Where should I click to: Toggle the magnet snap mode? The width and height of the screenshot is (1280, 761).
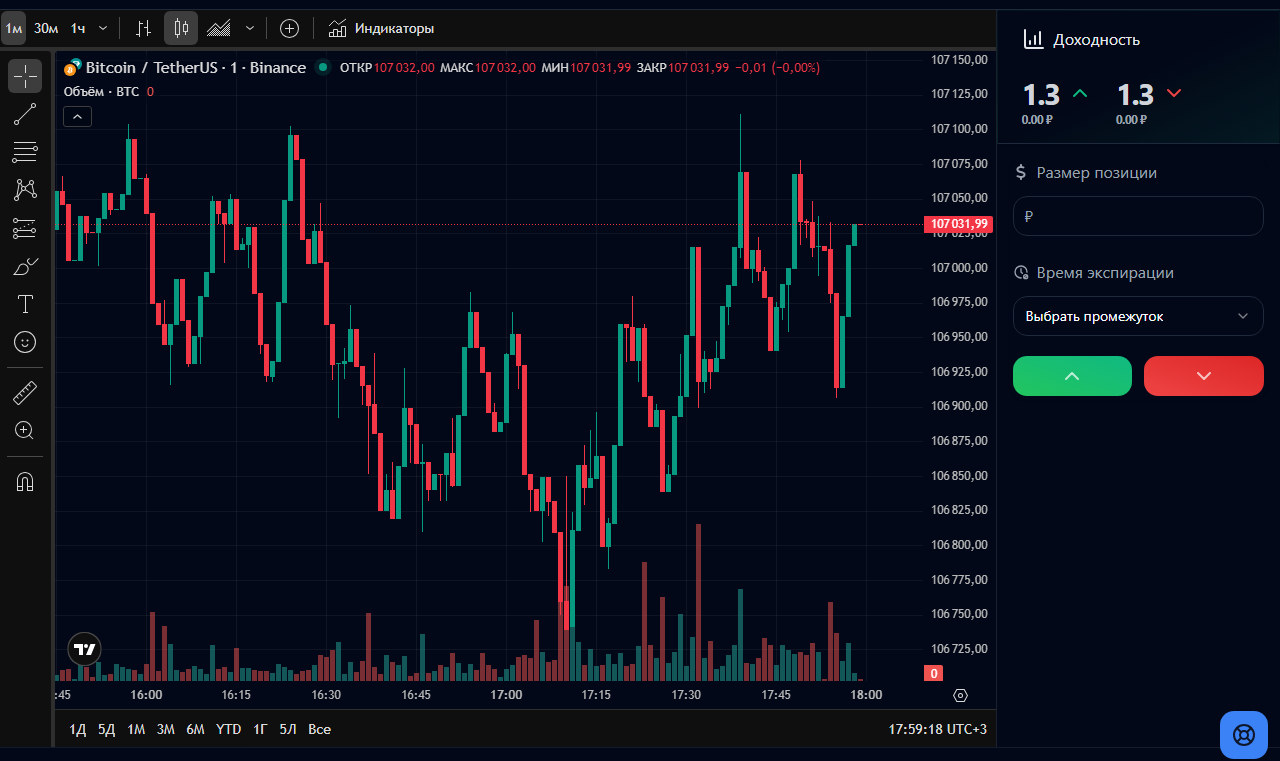[25, 481]
